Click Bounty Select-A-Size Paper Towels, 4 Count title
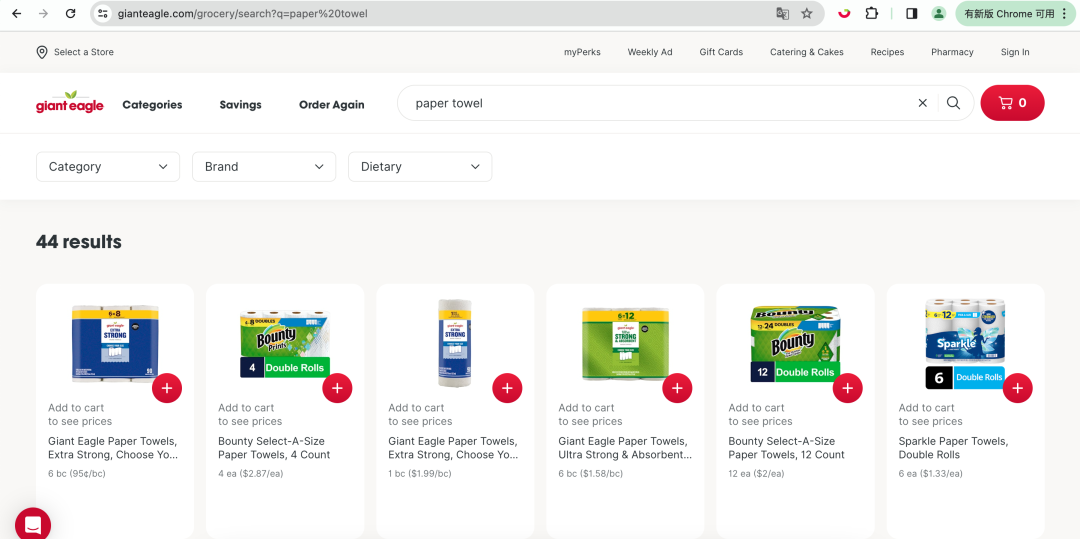Screen dimensions: 1080x539 click(274, 448)
